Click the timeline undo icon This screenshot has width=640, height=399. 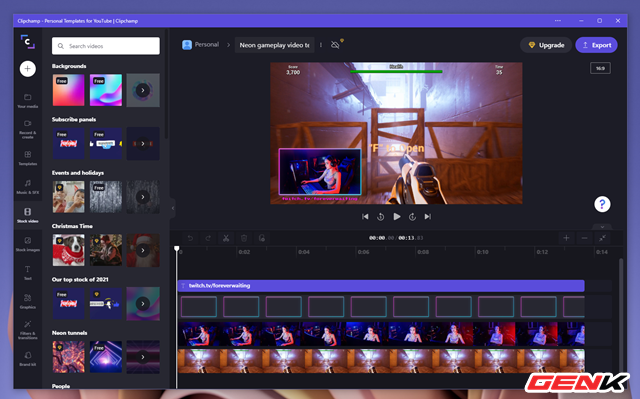click(x=190, y=238)
